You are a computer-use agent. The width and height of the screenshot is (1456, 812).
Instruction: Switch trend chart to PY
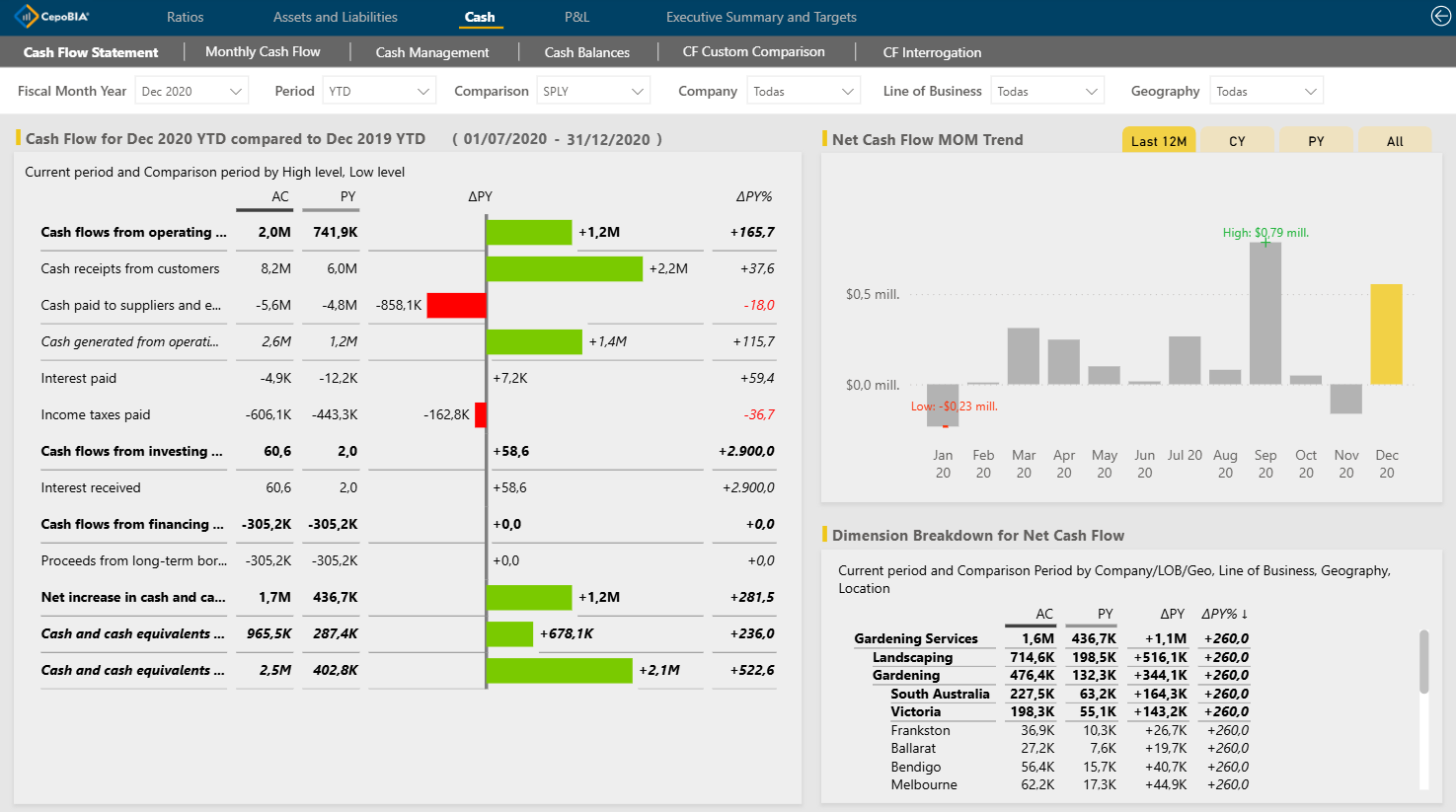point(1316,141)
